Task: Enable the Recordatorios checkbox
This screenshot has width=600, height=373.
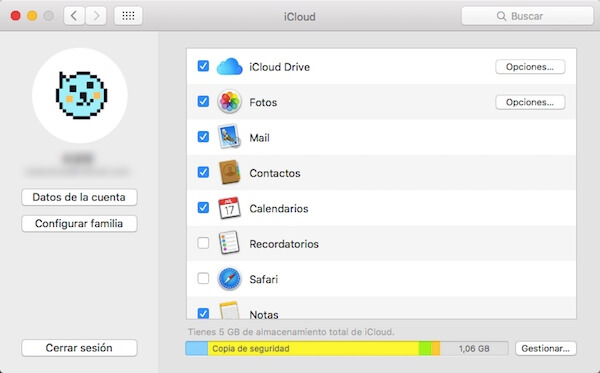Action: tap(203, 243)
